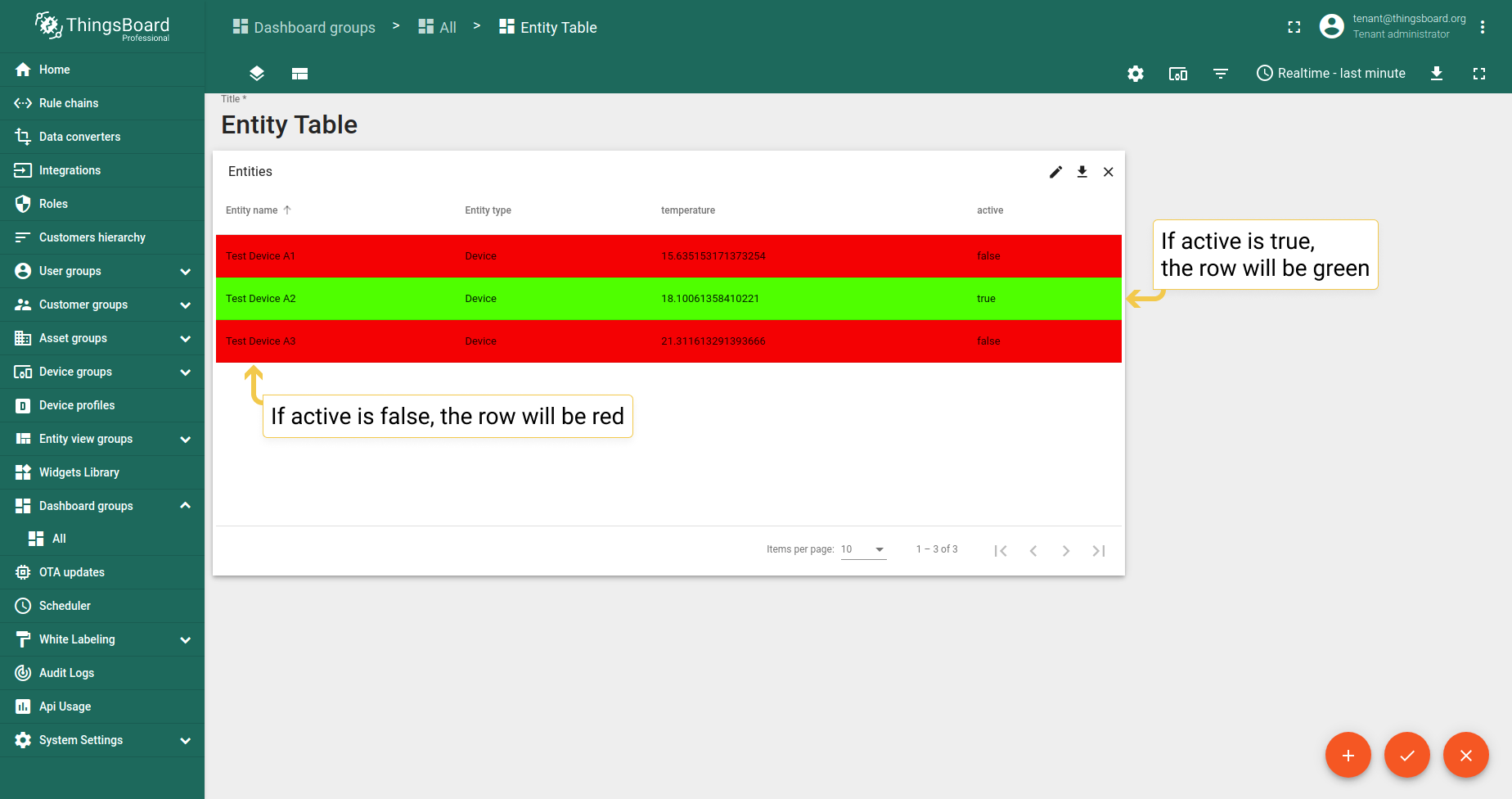
Task: Open the Realtime - last minute time window
Action: pos(1331,74)
